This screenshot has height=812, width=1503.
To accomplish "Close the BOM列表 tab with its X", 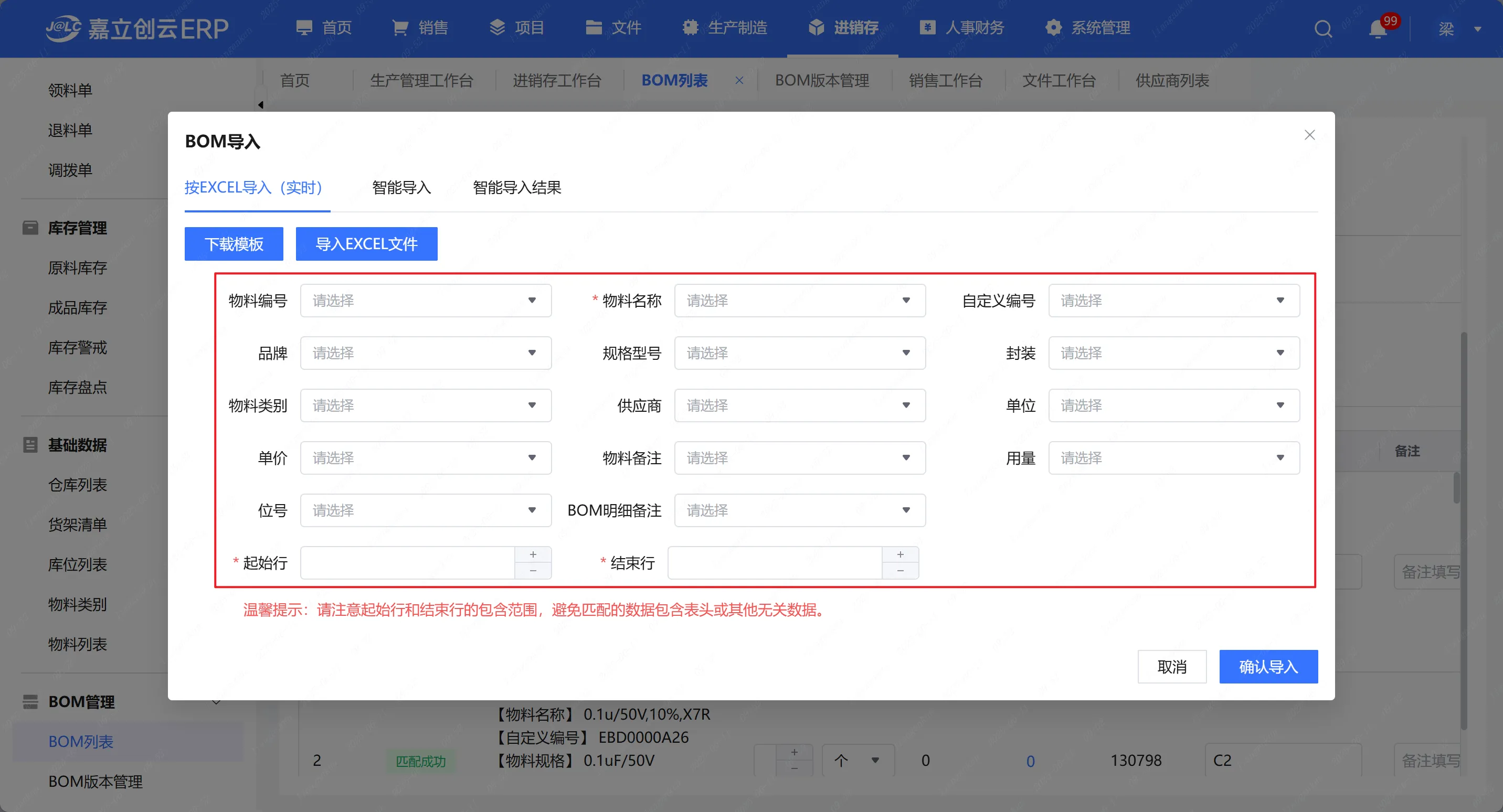I will tap(739, 80).
